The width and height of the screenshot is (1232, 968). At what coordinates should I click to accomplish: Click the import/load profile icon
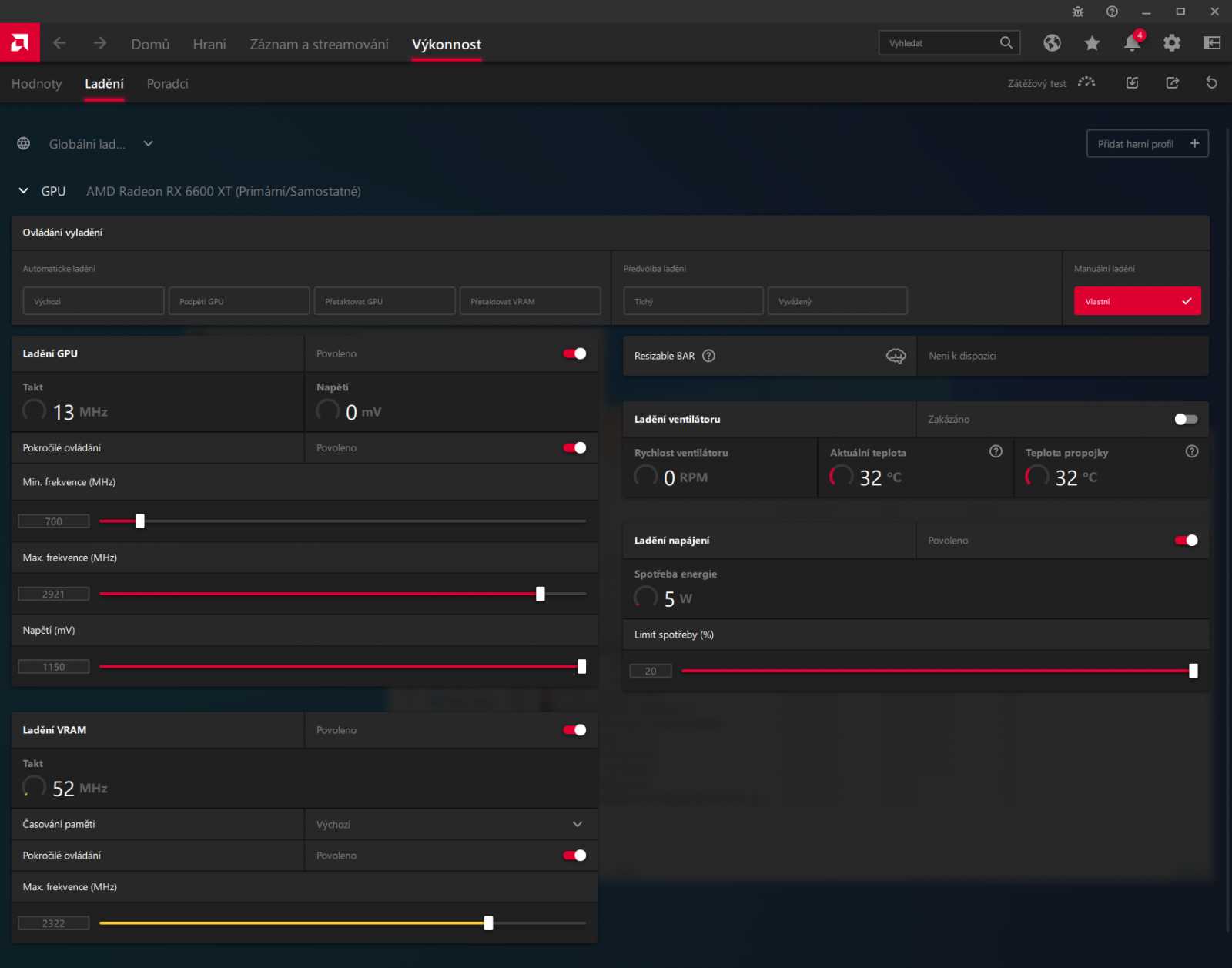click(1132, 82)
